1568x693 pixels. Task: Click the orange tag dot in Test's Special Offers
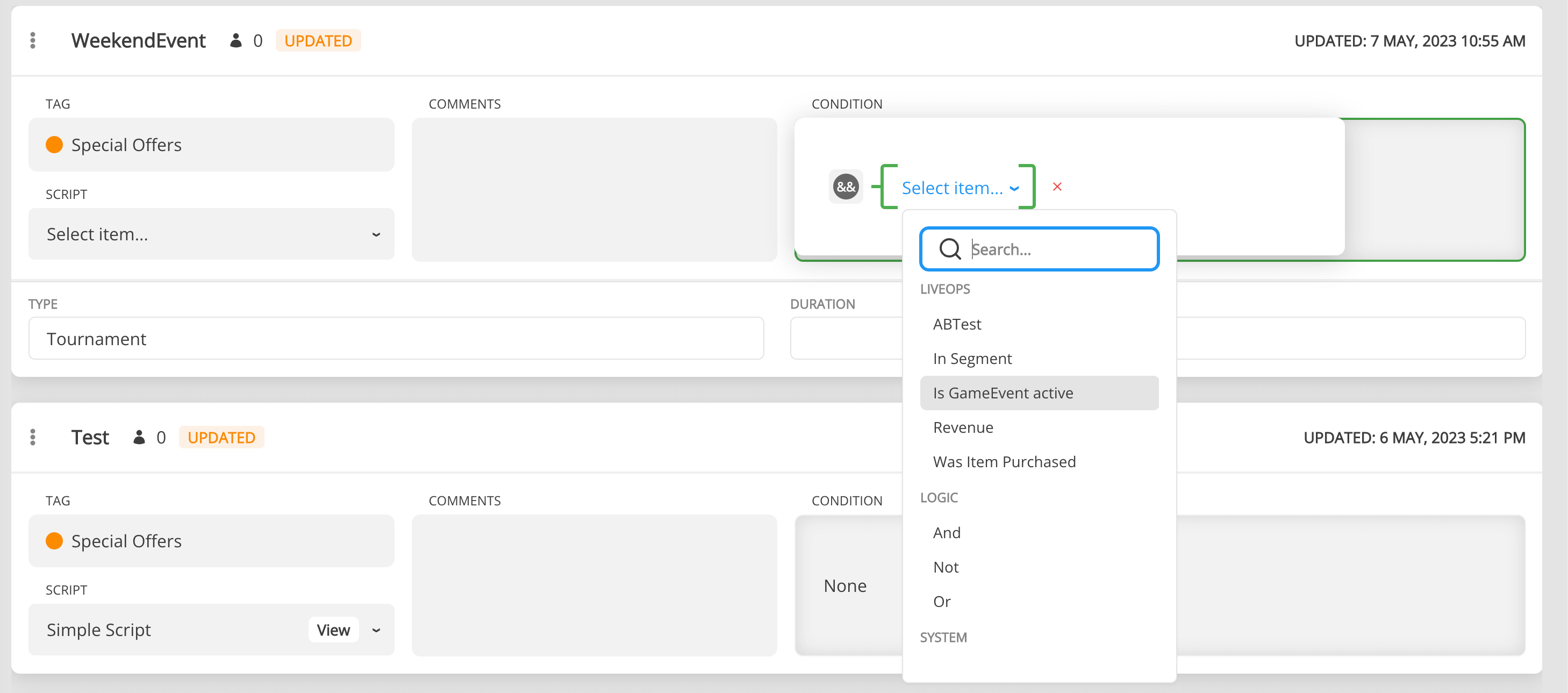click(x=54, y=541)
